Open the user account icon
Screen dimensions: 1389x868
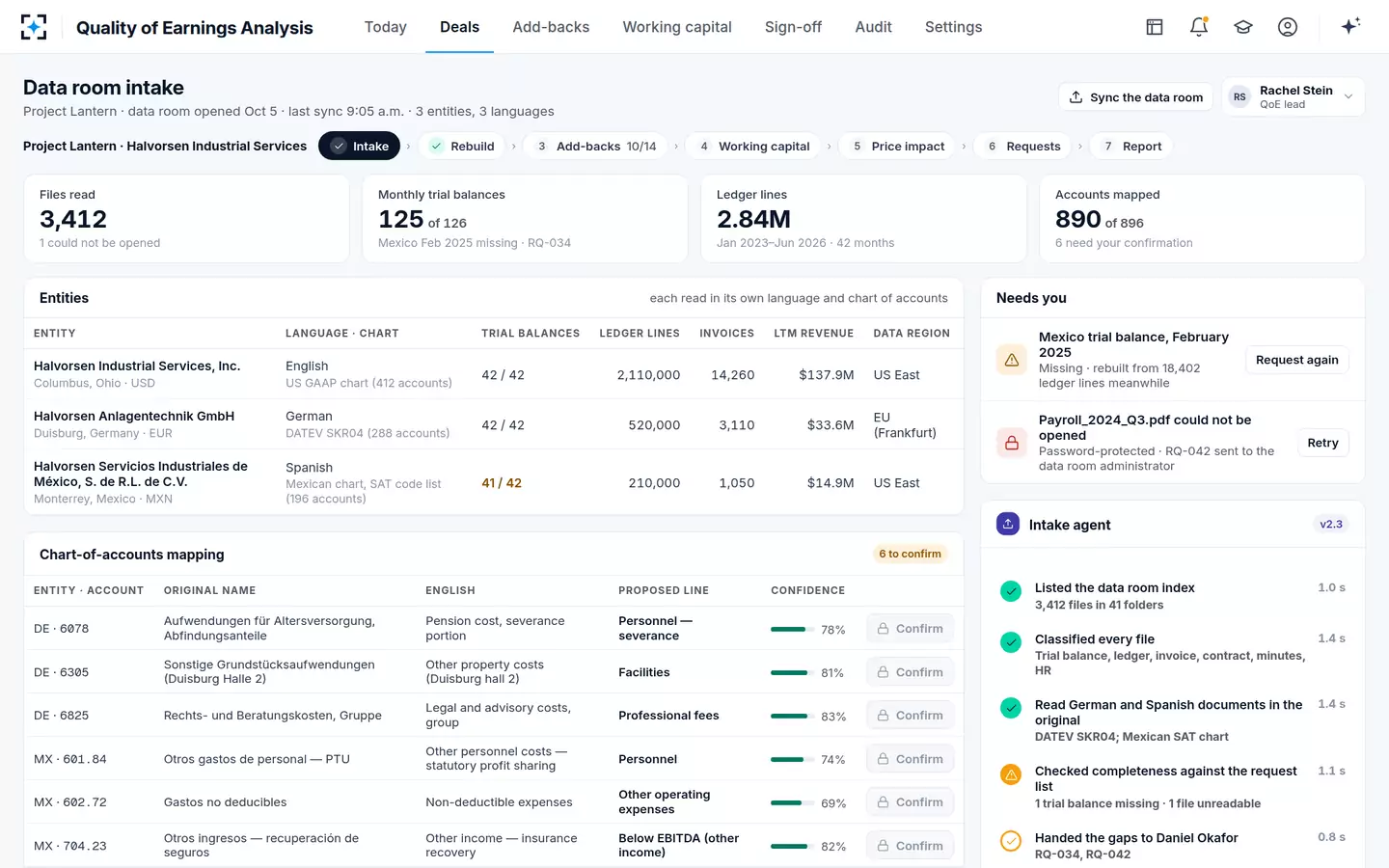[1288, 27]
